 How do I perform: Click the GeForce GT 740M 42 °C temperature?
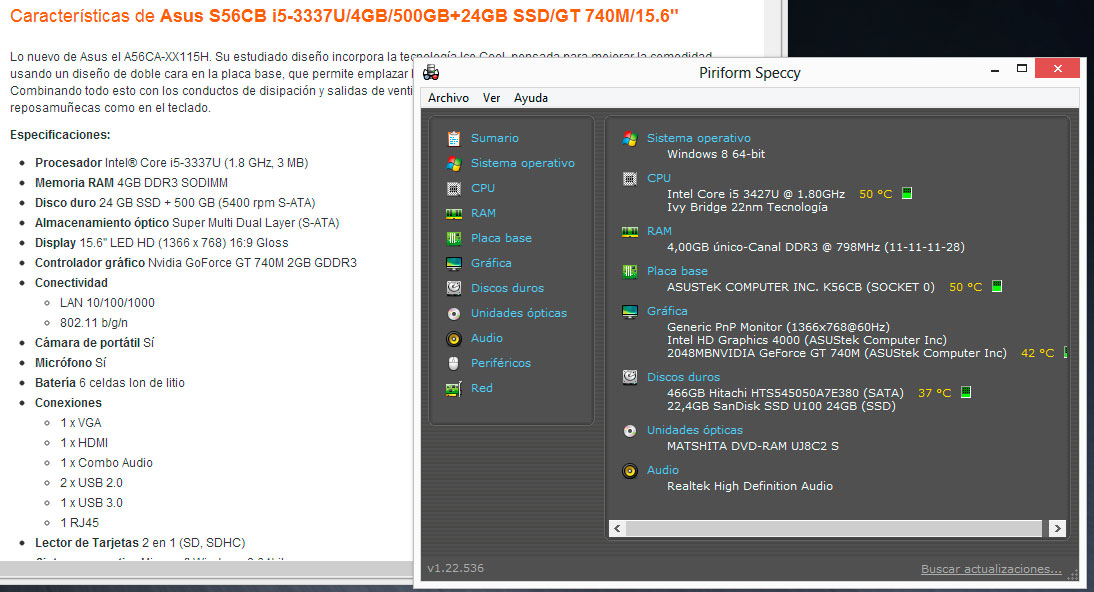click(x=1037, y=353)
